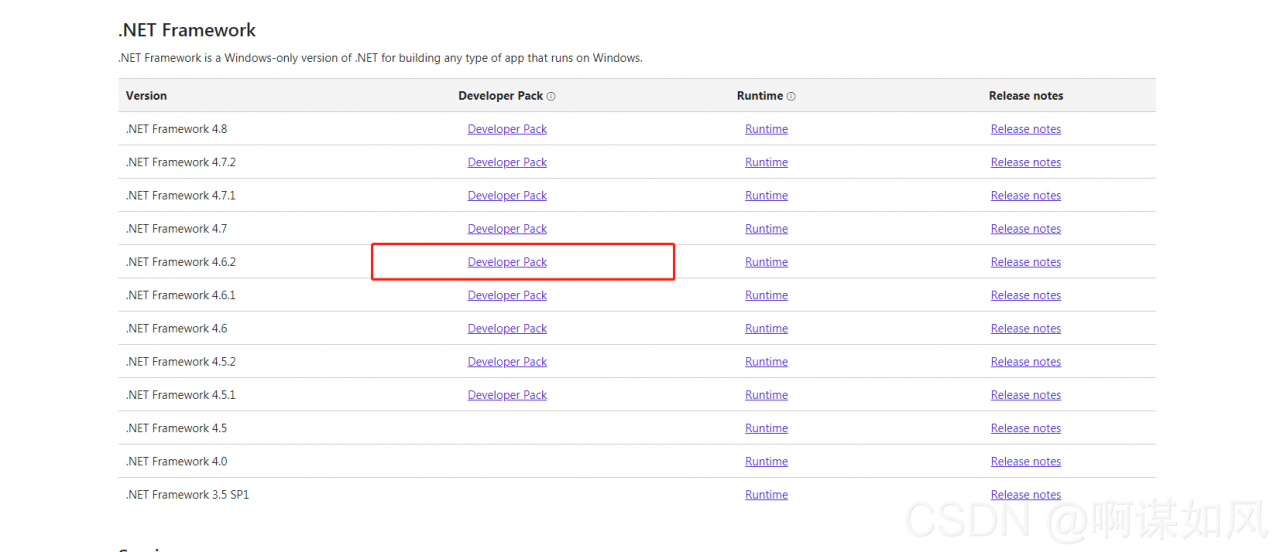Open Runtime link for .NET Framework 4.5
Viewport: 1280px width, 552px height.
click(x=766, y=428)
